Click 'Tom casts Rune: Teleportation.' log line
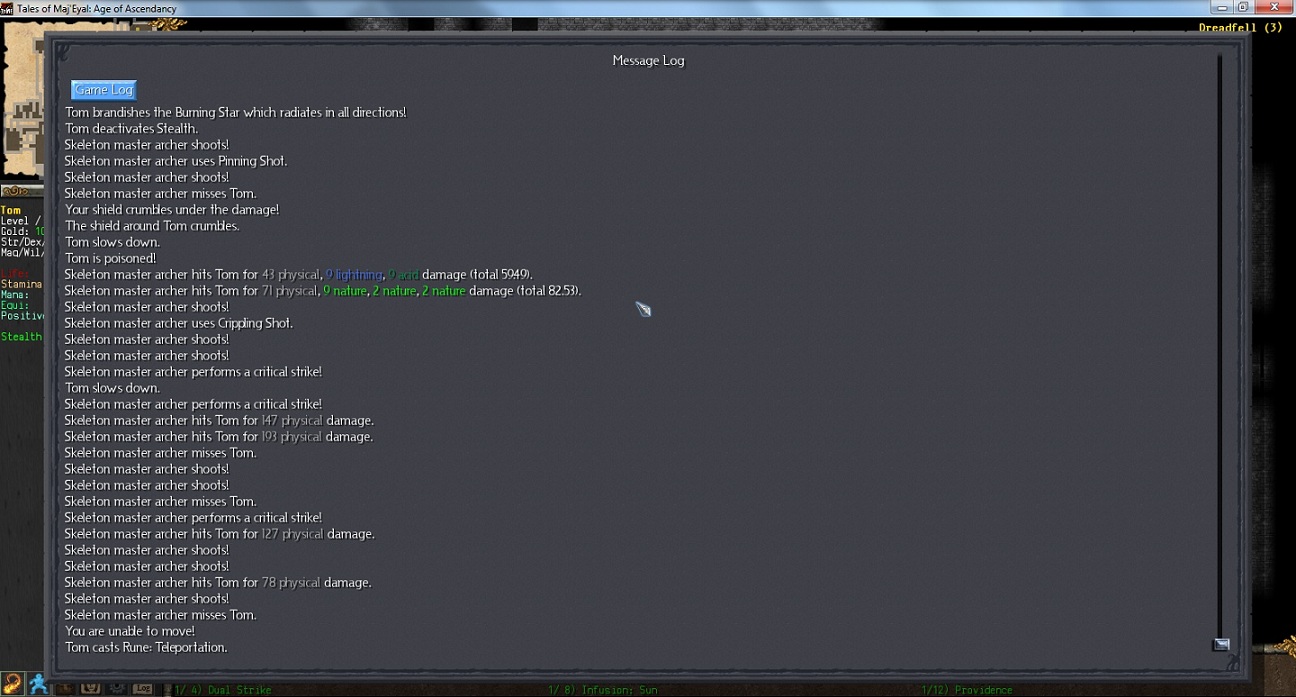 [x=146, y=647]
